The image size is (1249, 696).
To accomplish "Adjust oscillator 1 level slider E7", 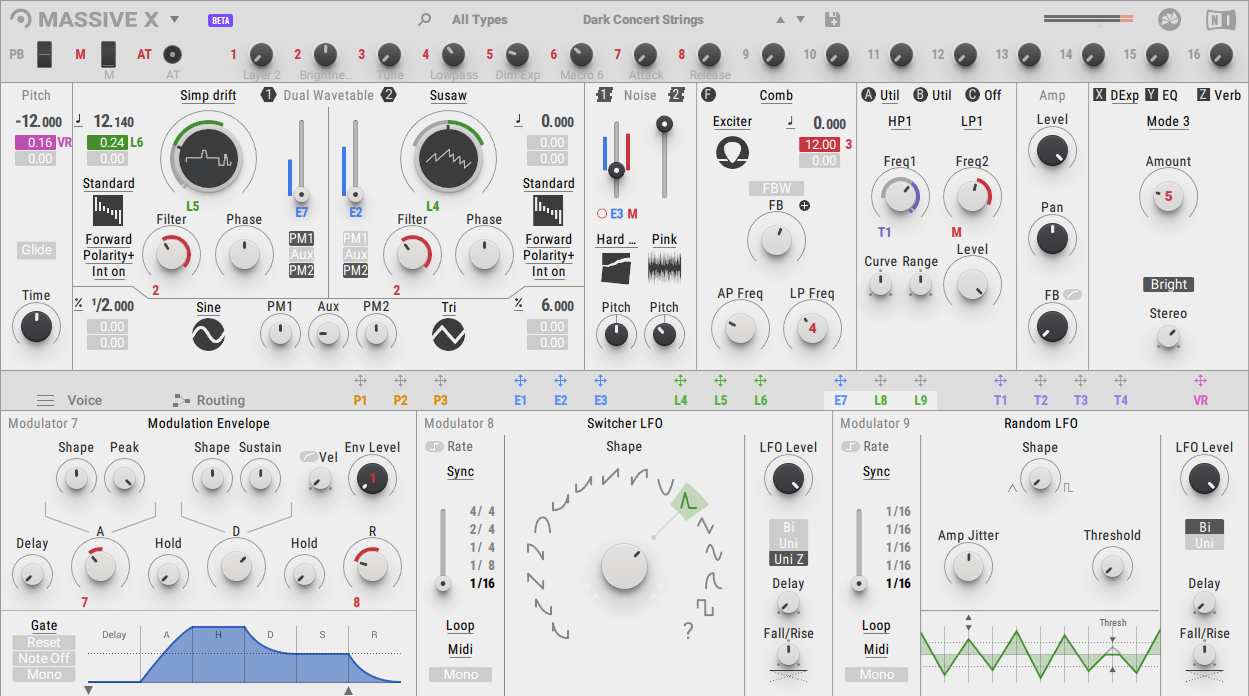I will click(x=301, y=160).
